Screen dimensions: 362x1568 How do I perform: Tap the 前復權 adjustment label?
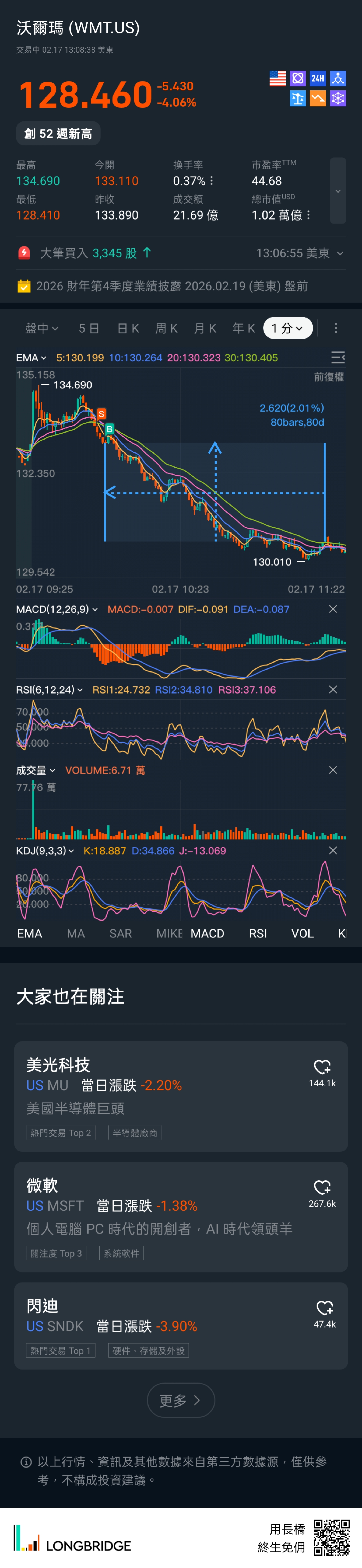329,377
